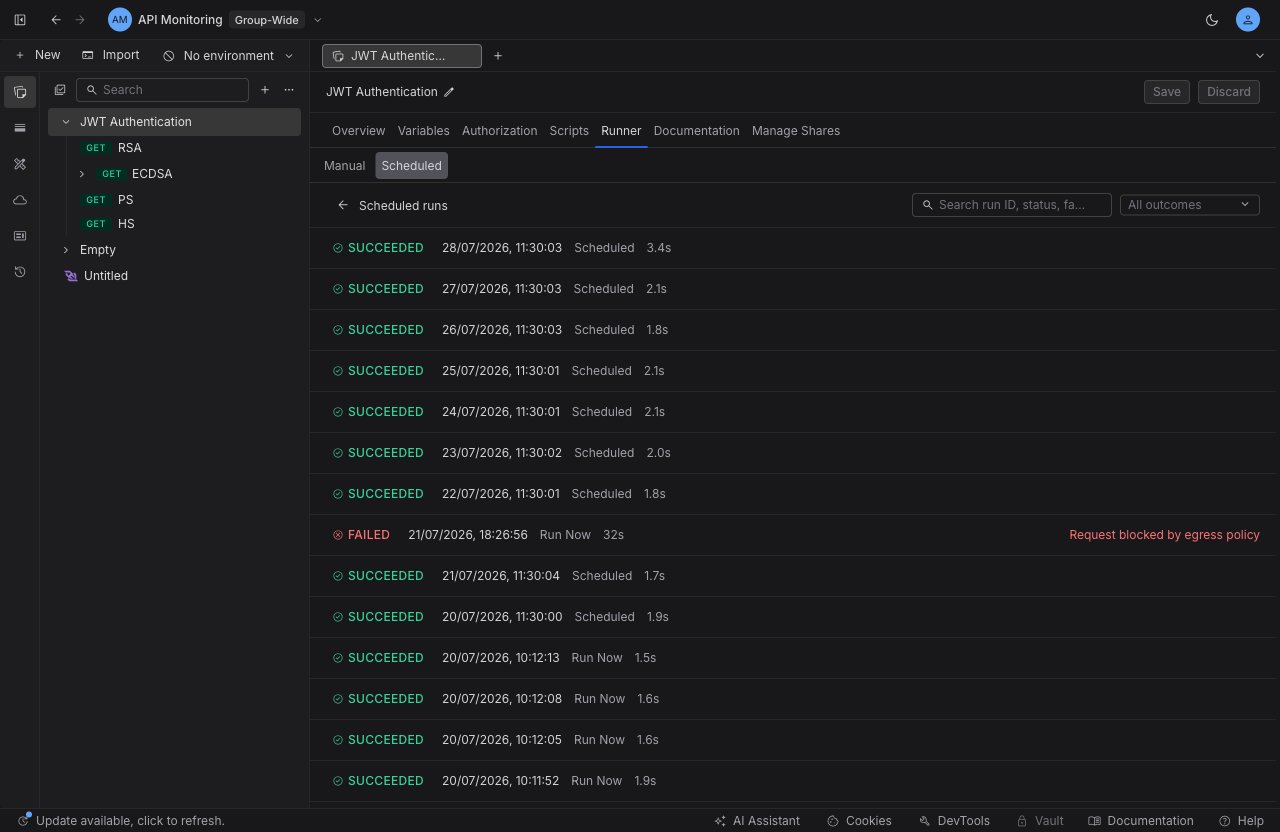
Task: Focus the Search run ID field
Action: tap(1011, 205)
